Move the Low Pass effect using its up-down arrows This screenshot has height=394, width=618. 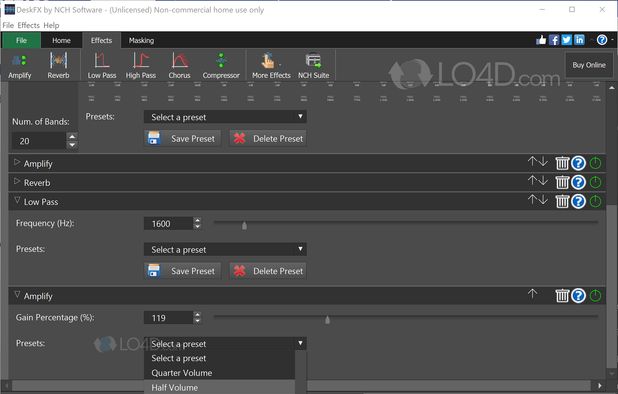(x=538, y=200)
